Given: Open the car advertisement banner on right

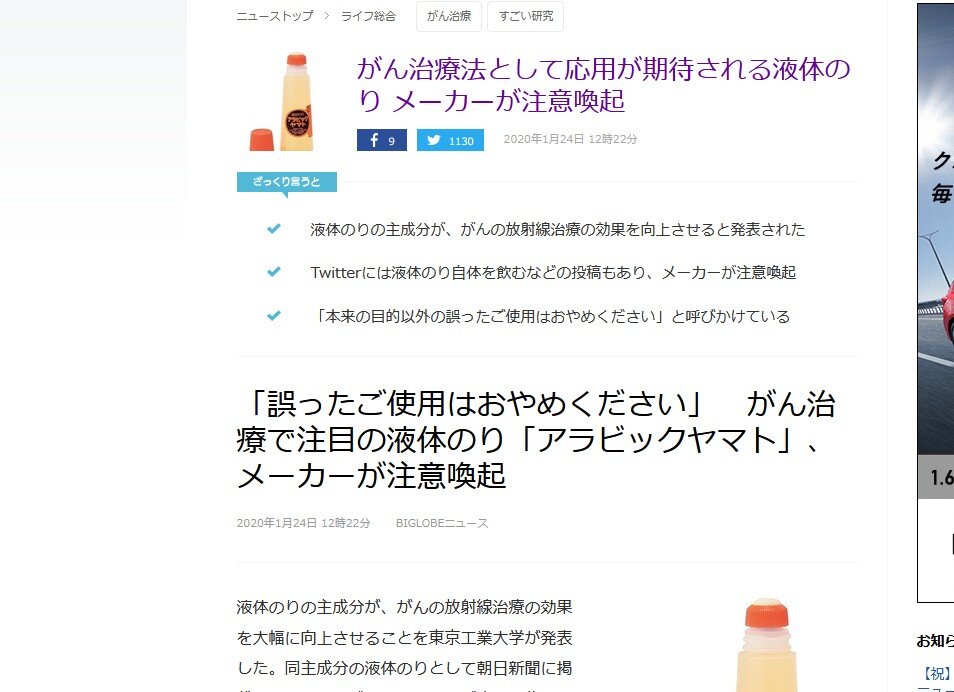Looking at the screenshot, I should [936, 302].
